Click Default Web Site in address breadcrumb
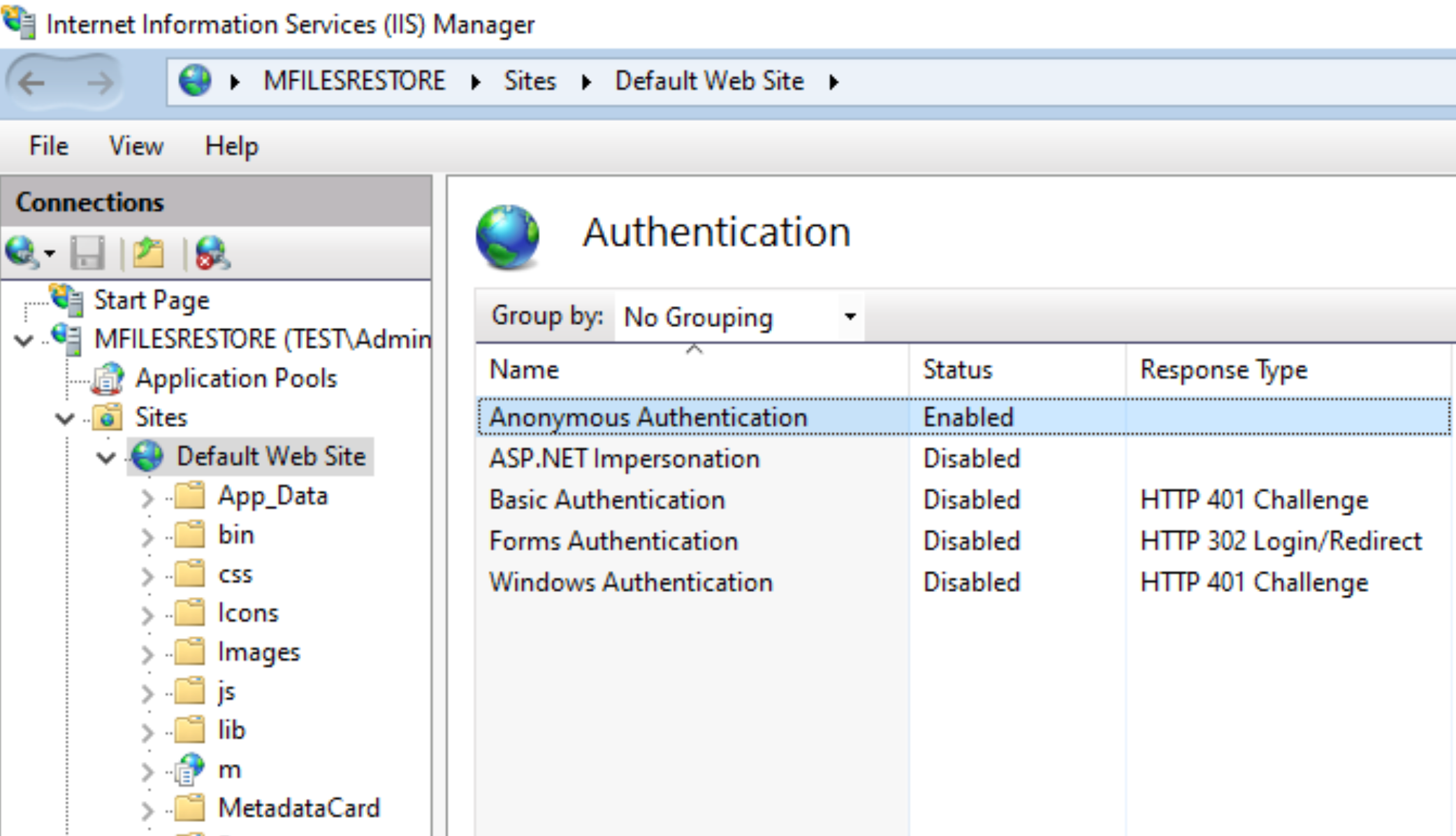 (x=709, y=81)
